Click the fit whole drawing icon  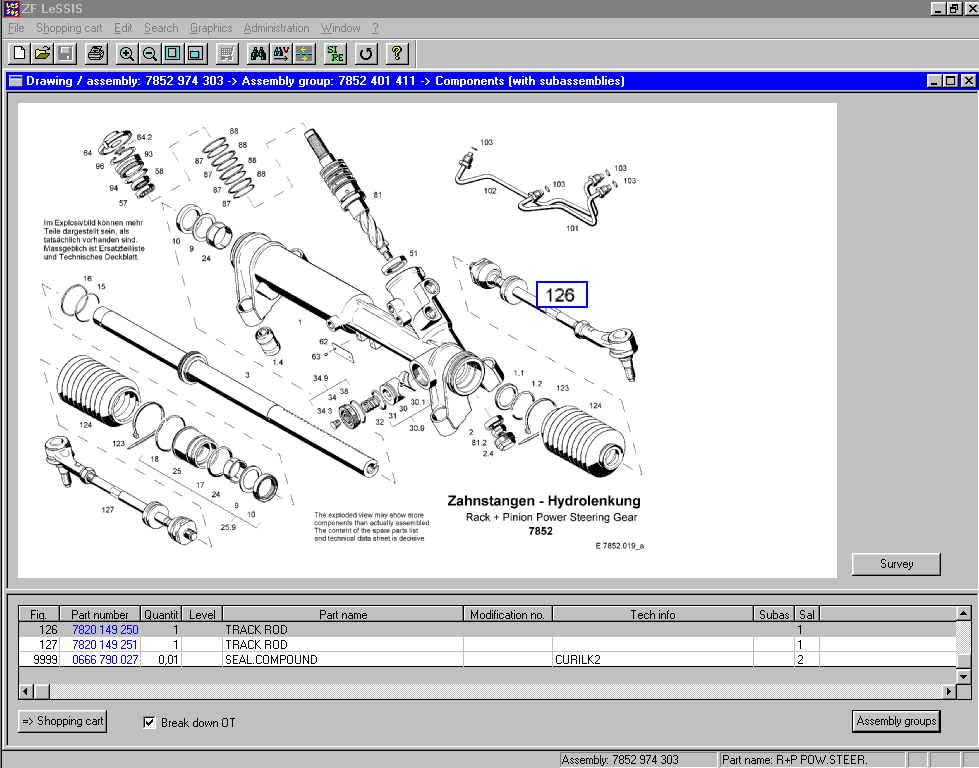(172, 54)
